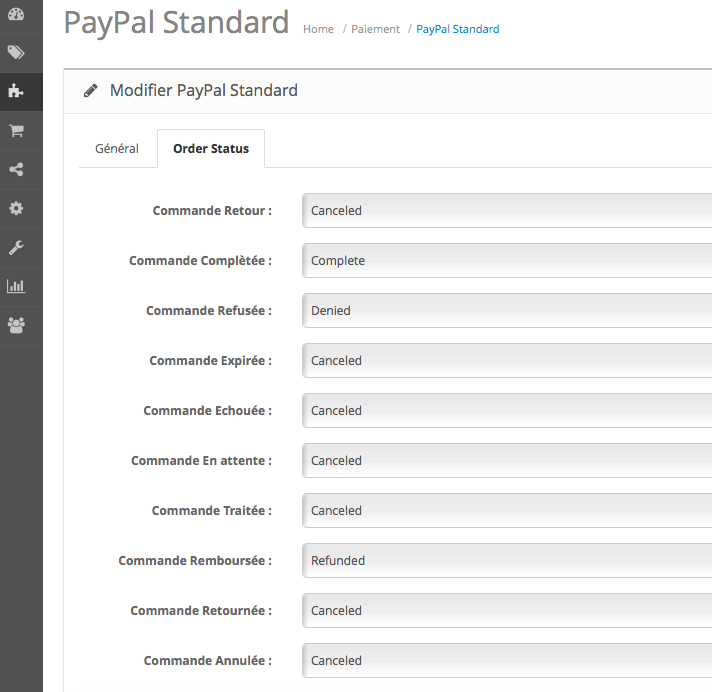Viewport: 712px width, 692px height.
Task: Click the Commande Refusée label
Action: point(209,311)
